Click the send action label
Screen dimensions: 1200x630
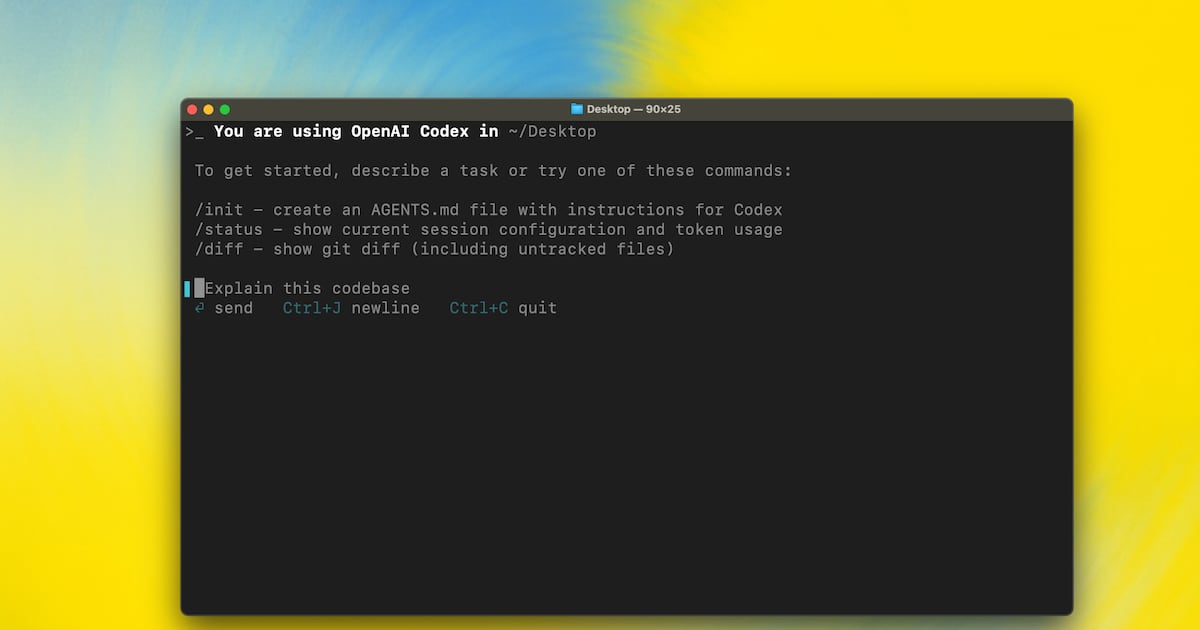pyautogui.click(x=234, y=308)
